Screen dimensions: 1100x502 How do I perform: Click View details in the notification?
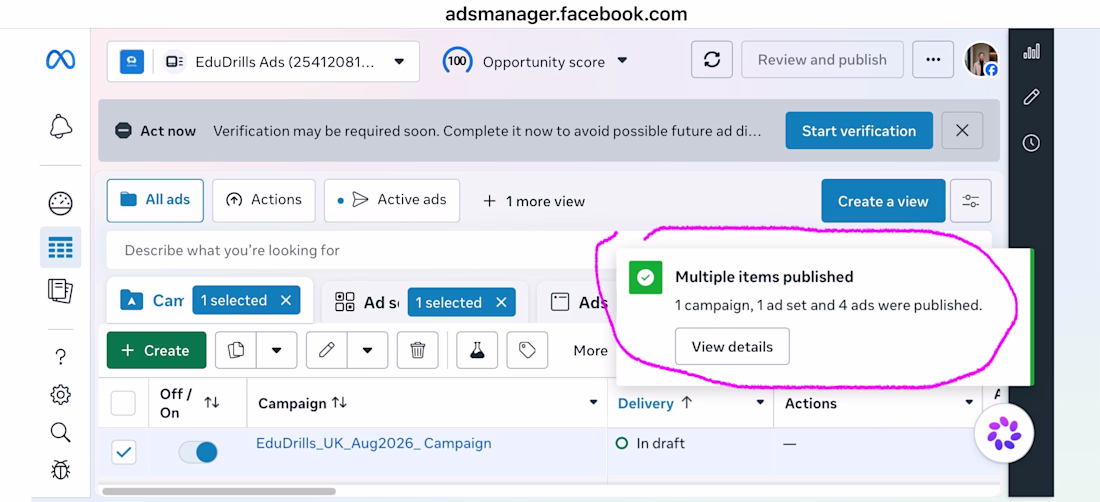tap(732, 346)
